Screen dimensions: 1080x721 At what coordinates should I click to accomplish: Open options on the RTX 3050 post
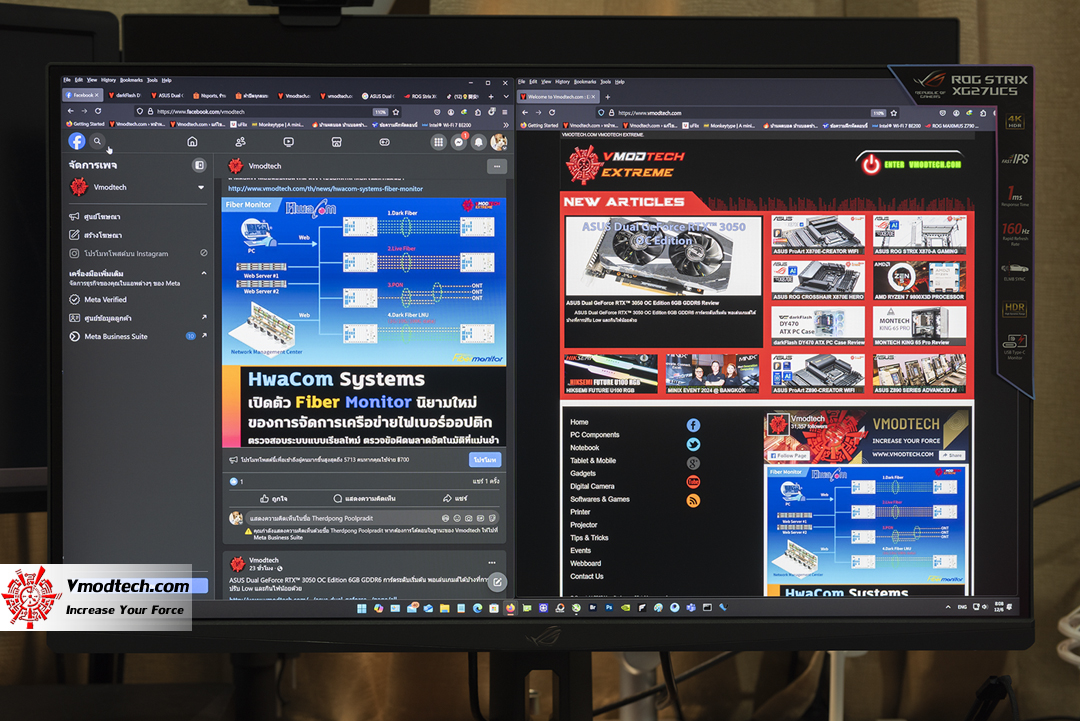(x=492, y=563)
